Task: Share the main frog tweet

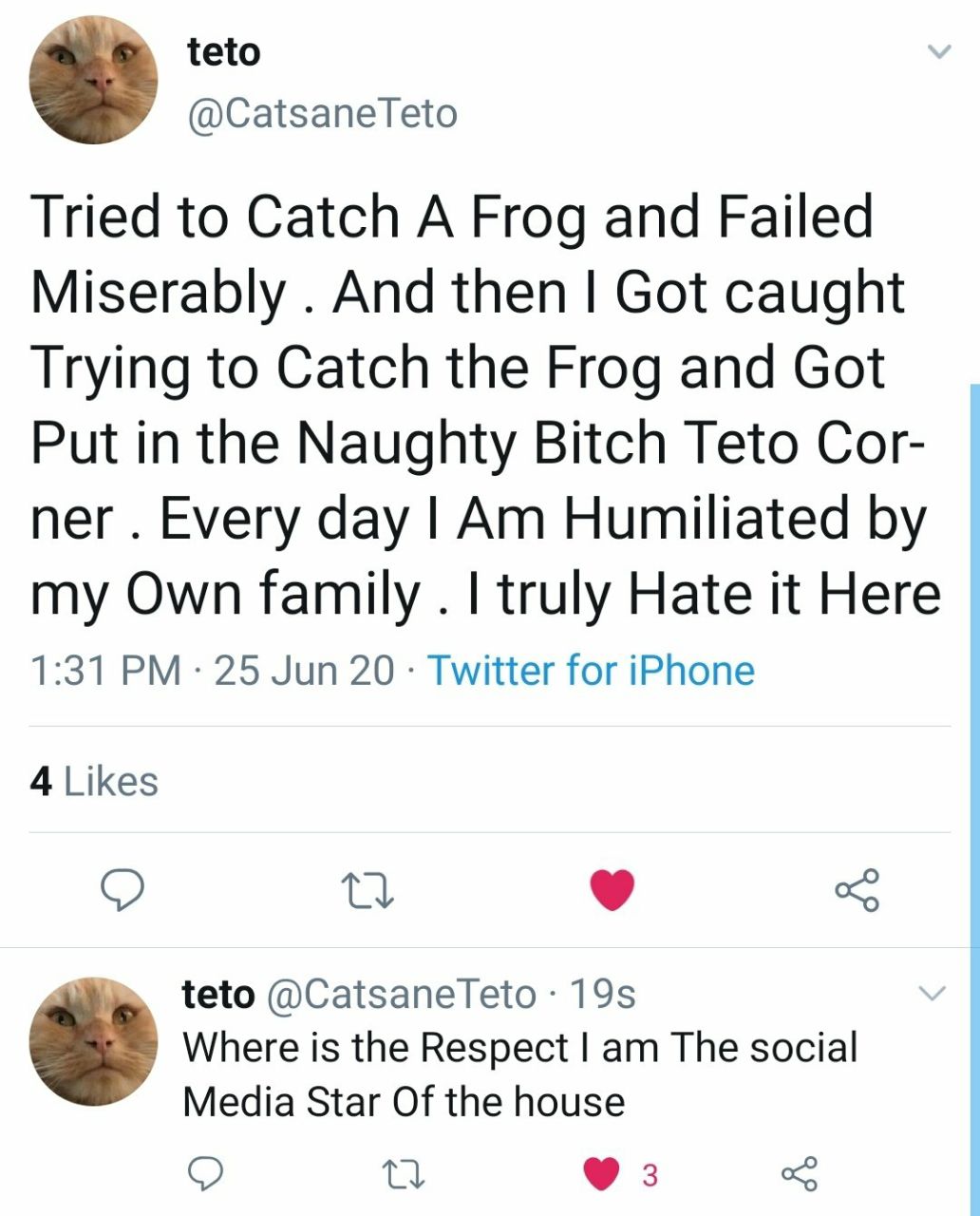Action: [857, 890]
